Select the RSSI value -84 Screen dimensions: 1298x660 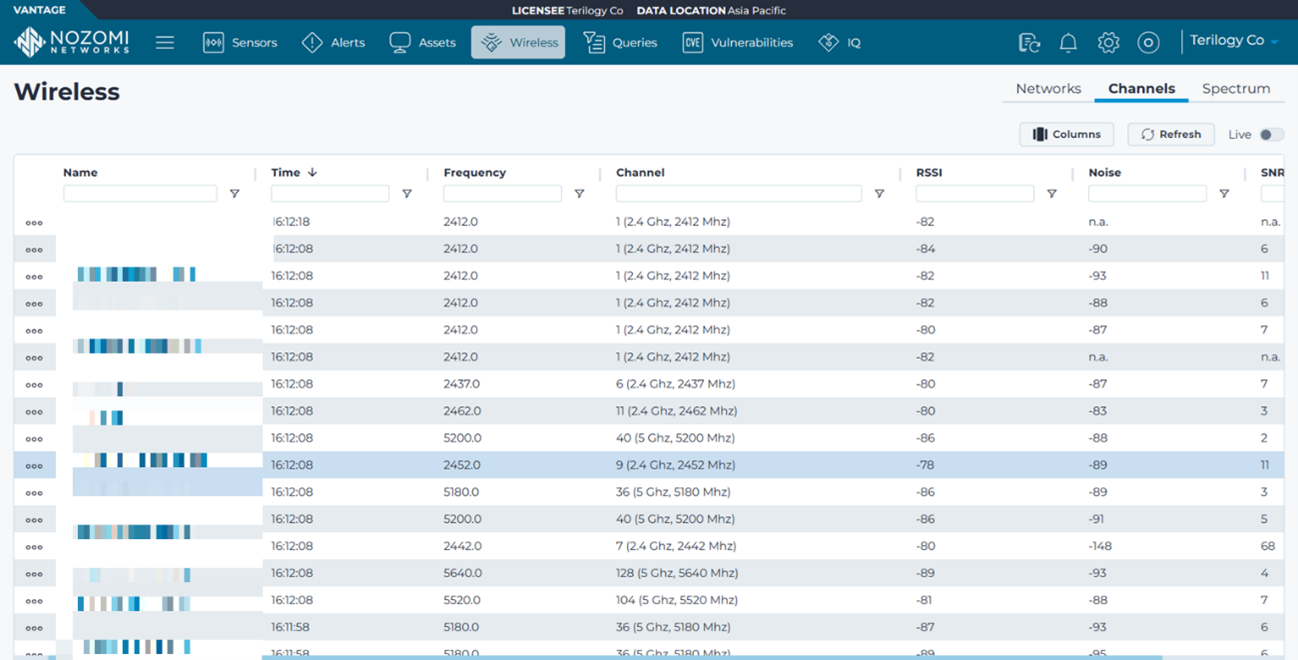[925, 249]
